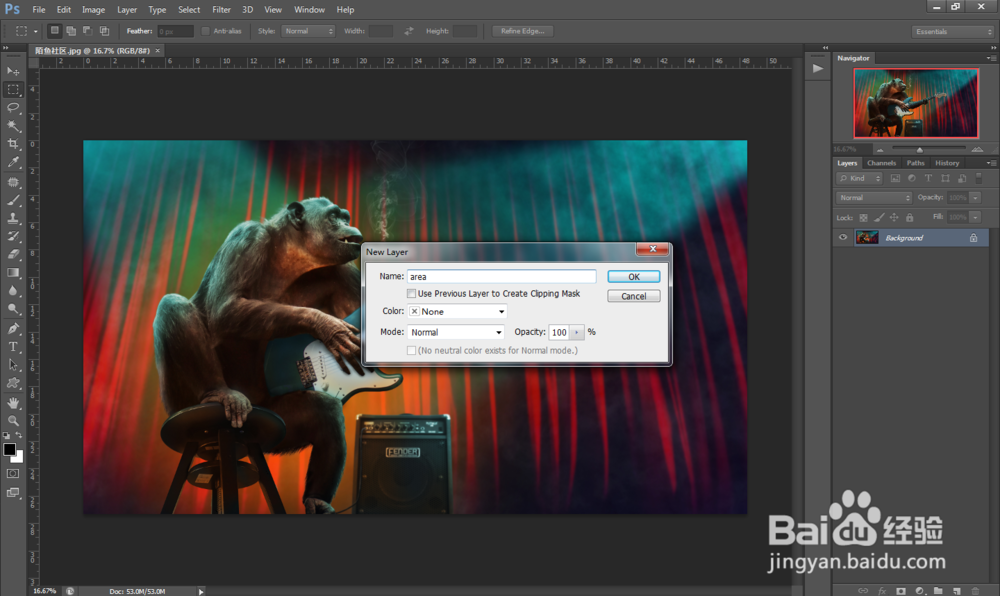Viewport: 1000px width, 596px height.
Task: Select the Eraser tool
Action: pos(13,254)
